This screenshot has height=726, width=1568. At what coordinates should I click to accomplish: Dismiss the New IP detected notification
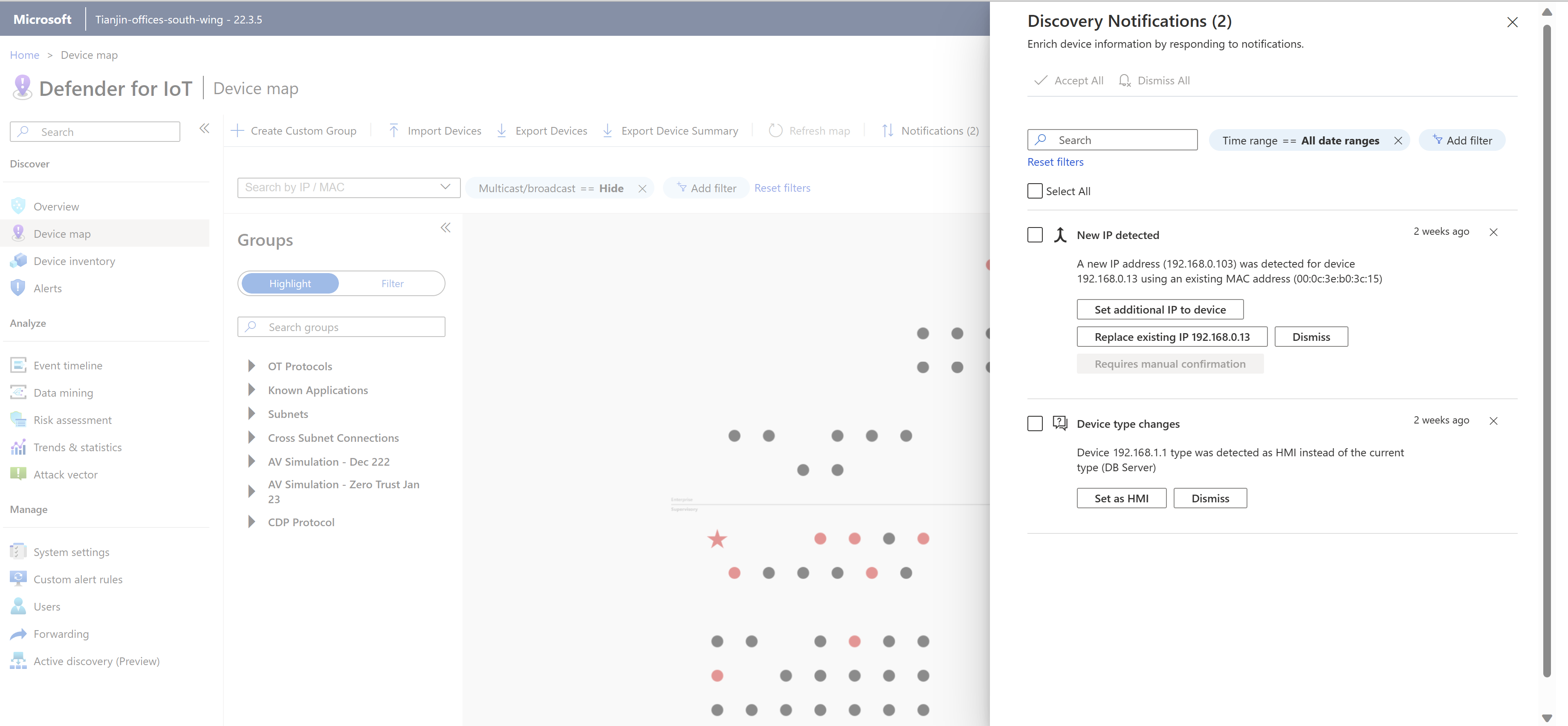(1311, 337)
